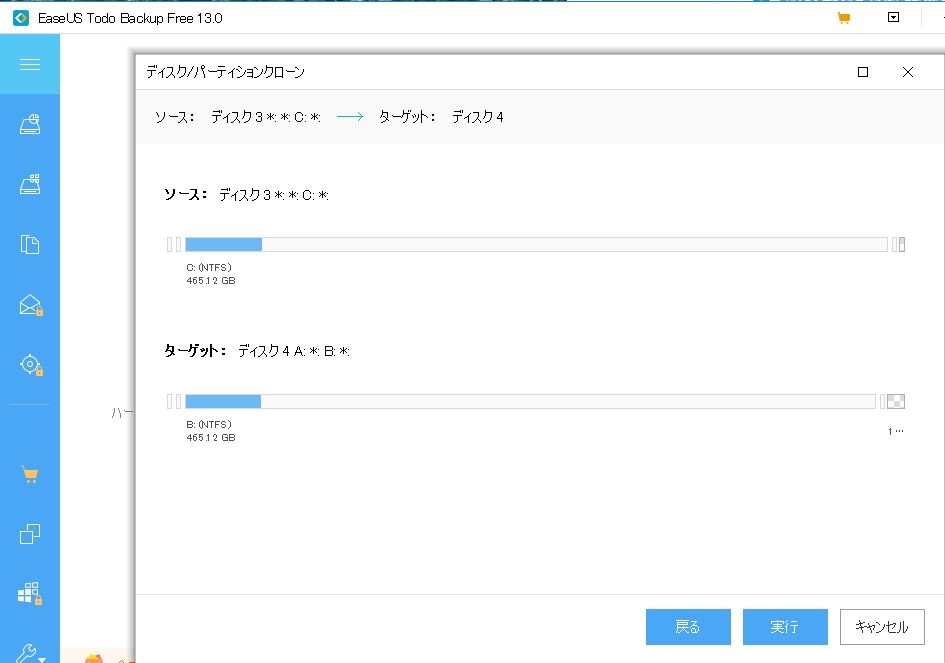Click the locked System Clone sidebar icon
This screenshot has height=663, width=945.
point(30,594)
